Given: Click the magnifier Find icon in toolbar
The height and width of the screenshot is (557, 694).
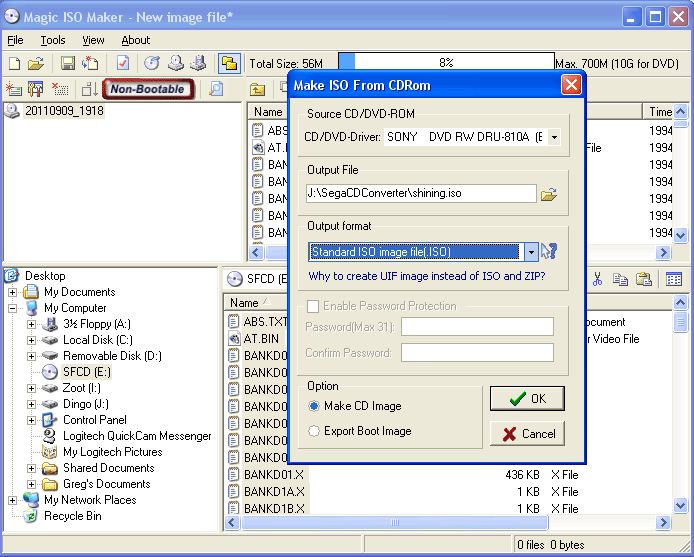Looking at the screenshot, I should pos(216,89).
